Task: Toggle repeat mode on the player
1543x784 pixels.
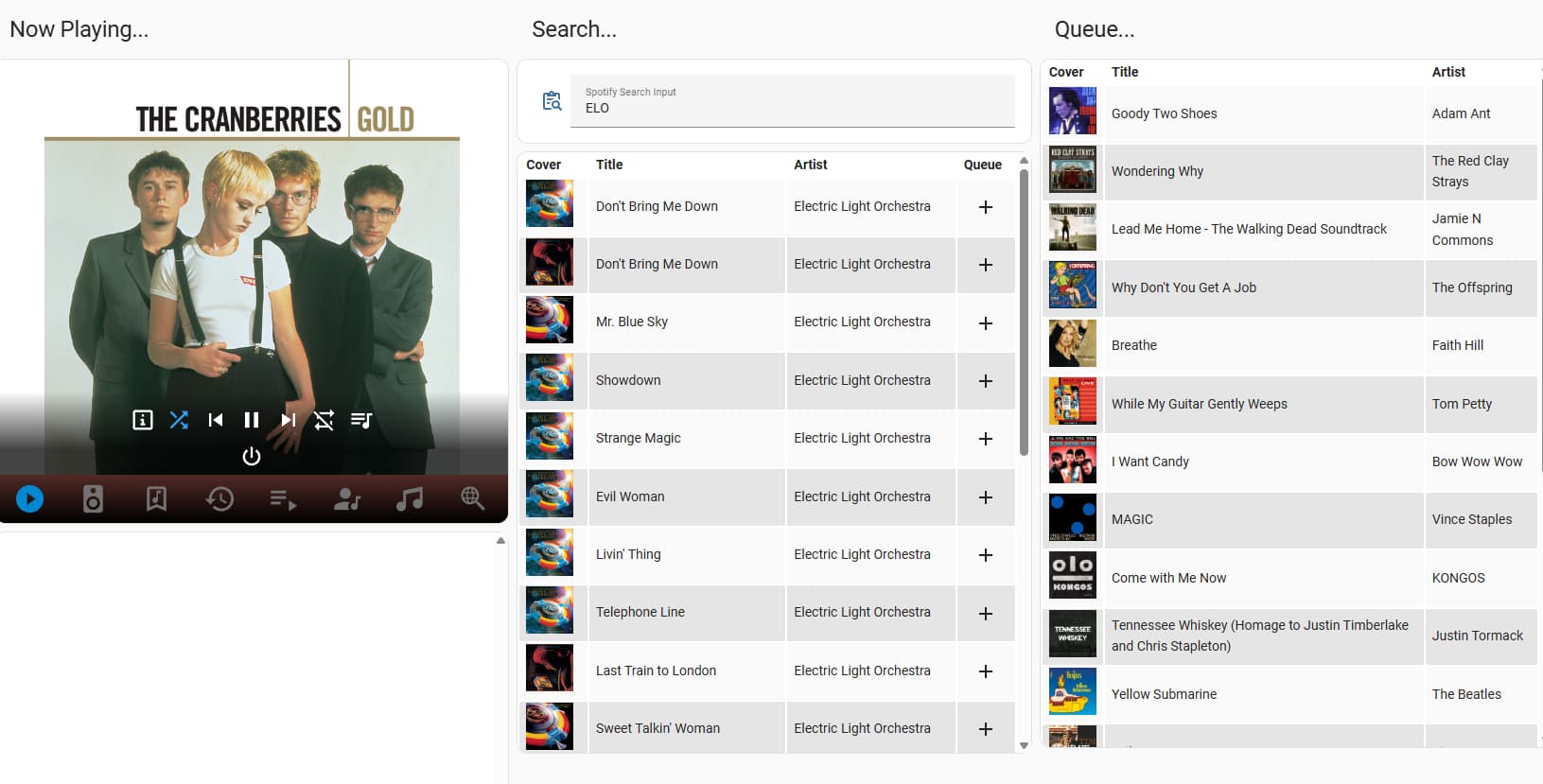Action: (324, 420)
